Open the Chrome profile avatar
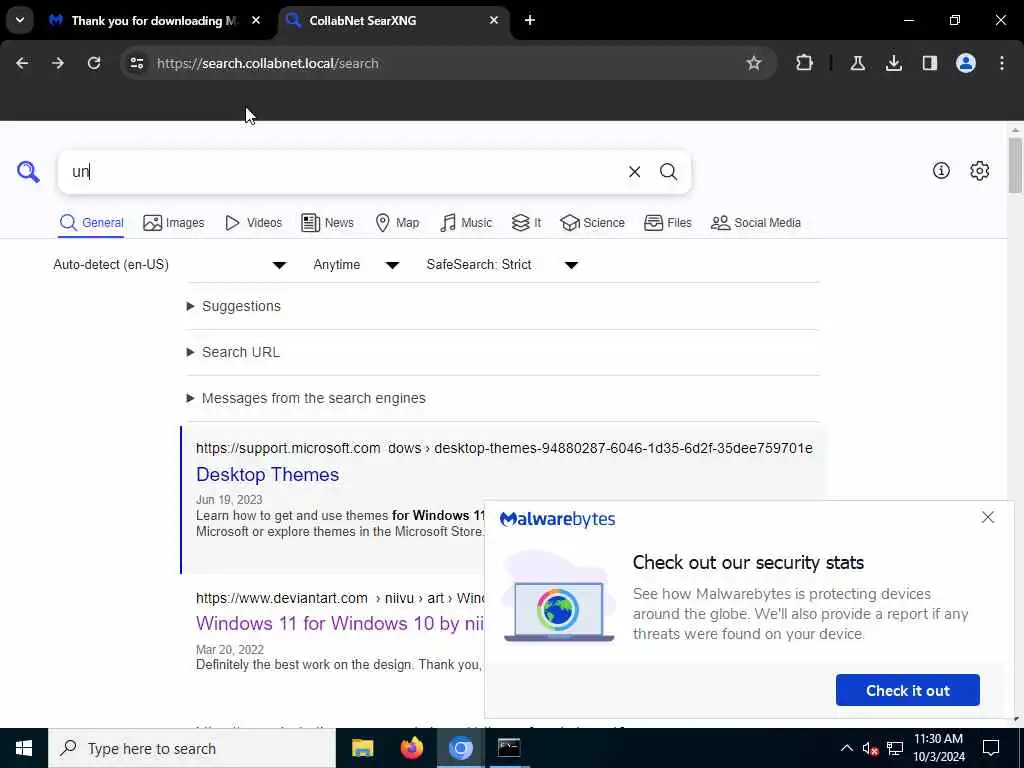 (x=965, y=63)
